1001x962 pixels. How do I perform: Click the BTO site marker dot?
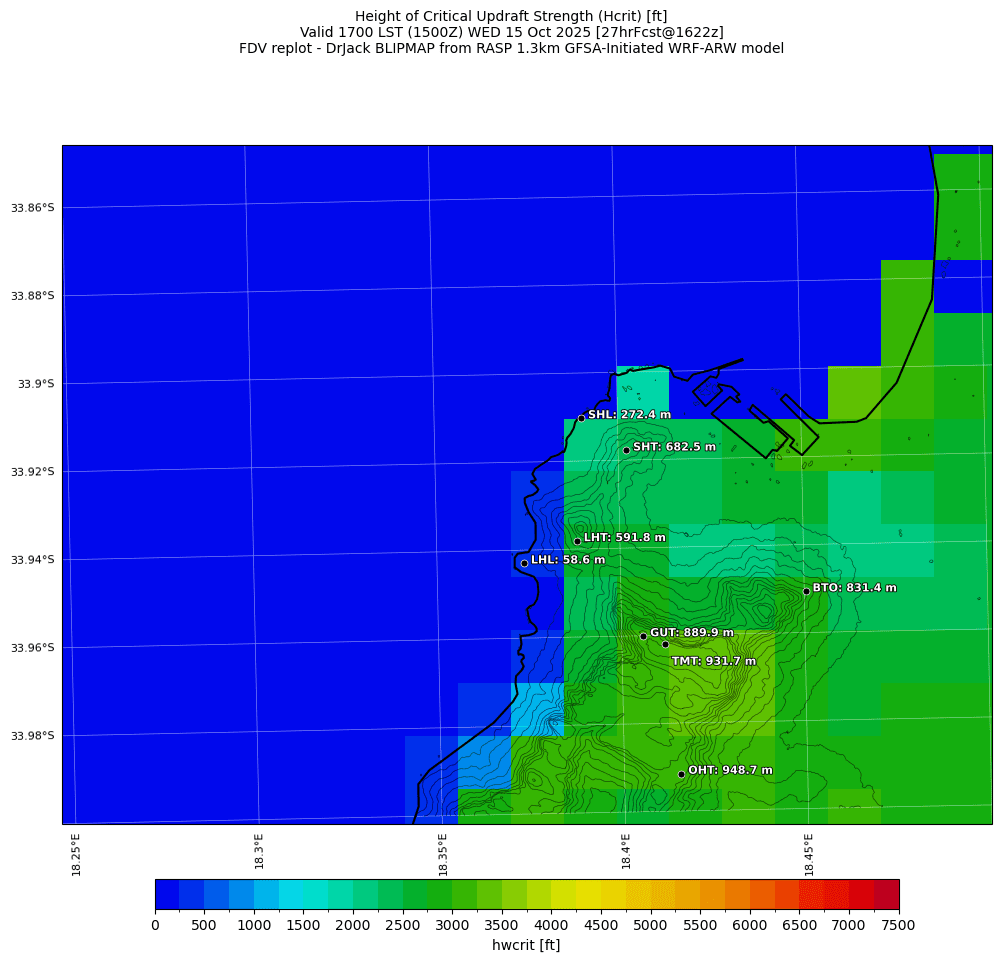(806, 591)
